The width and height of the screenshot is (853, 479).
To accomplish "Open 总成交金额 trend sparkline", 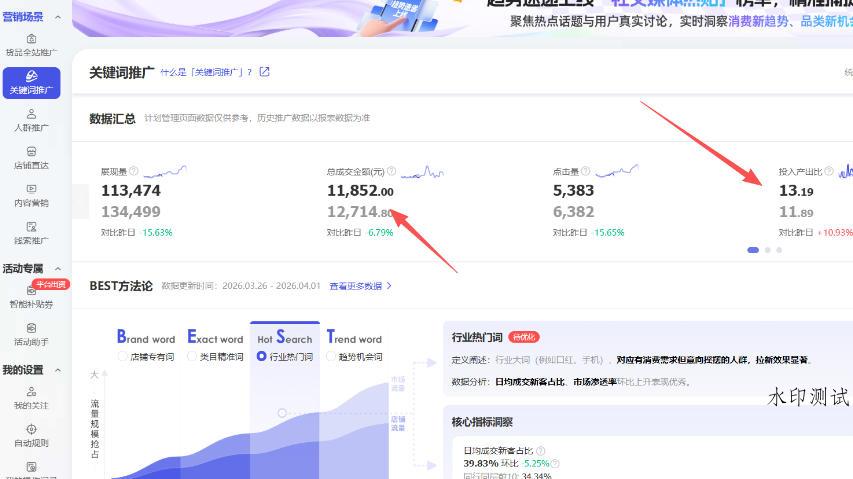I will (423, 172).
